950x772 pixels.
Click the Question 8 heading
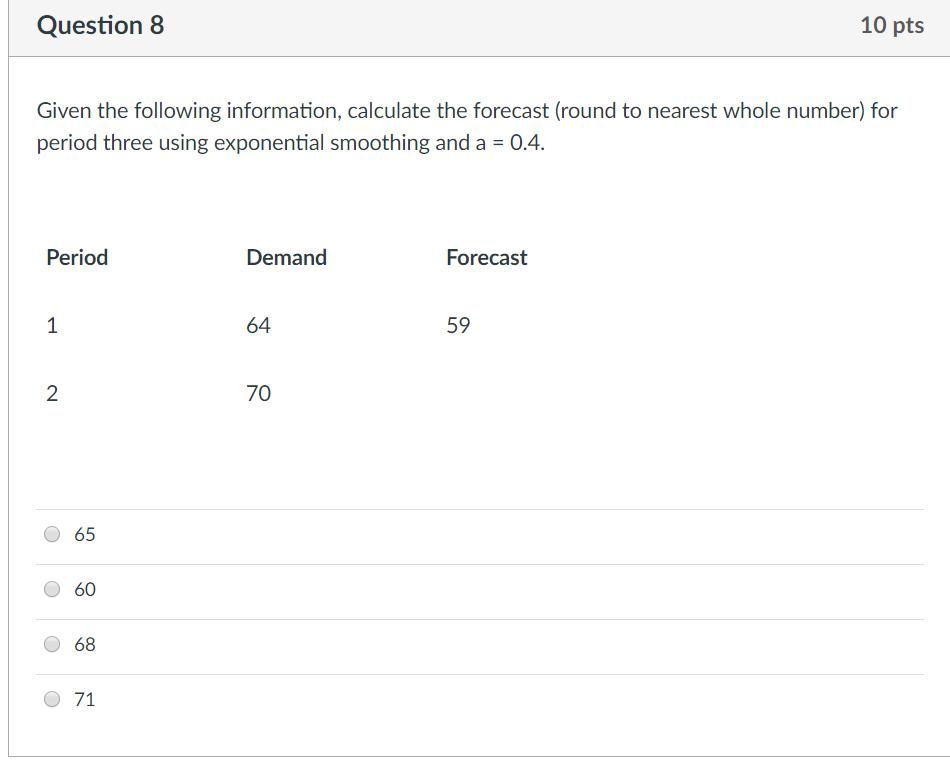pyautogui.click(x=100, y=26)
